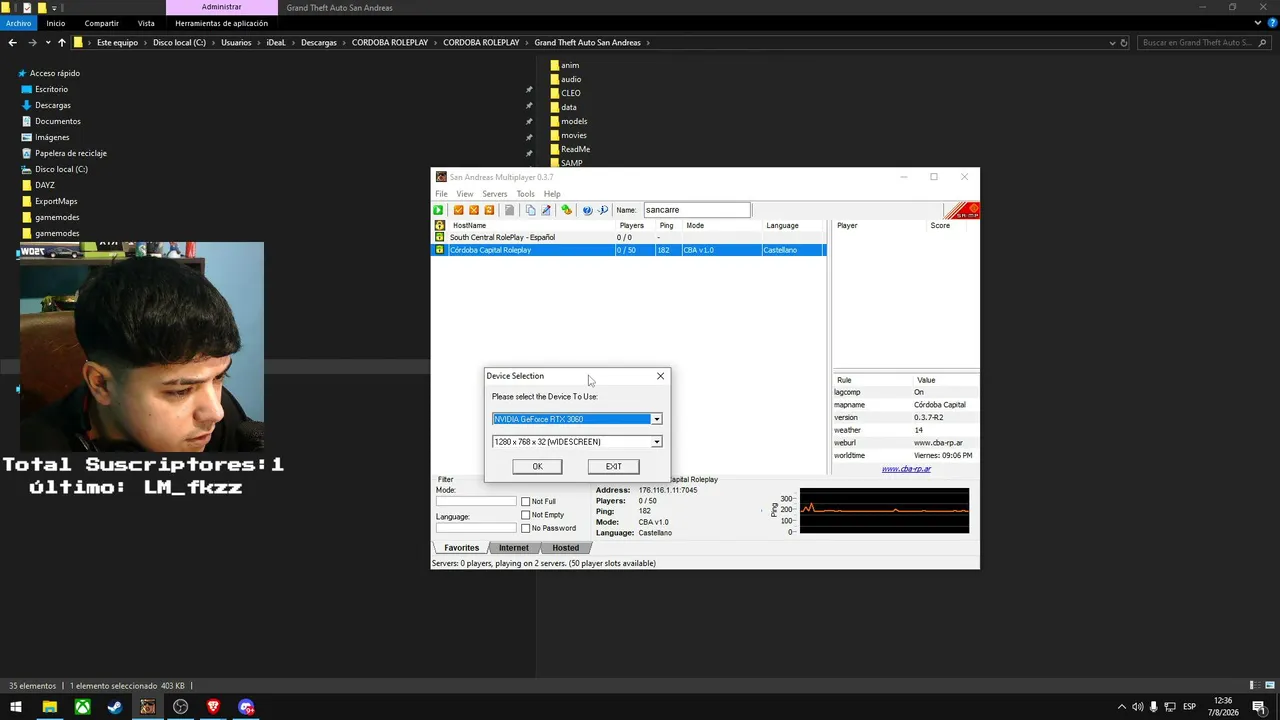
Task: Open the Vista ribbon tab in Explorer
Action: [x=146, y=23]
